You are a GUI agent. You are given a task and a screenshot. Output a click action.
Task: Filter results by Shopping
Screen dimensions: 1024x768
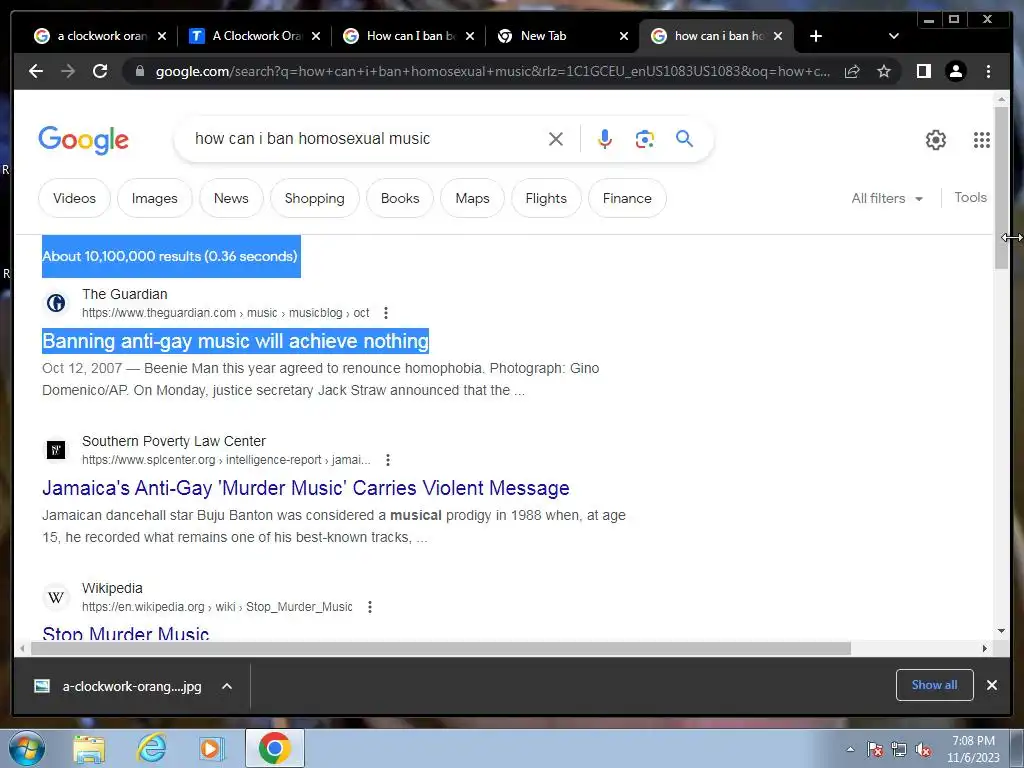coord(314,198)
